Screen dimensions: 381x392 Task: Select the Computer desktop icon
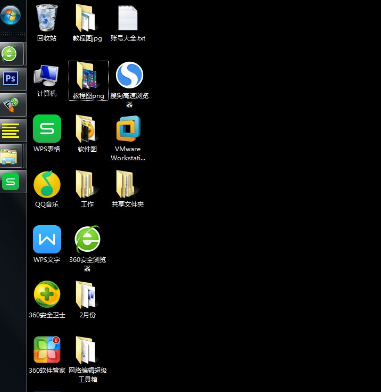47,80
